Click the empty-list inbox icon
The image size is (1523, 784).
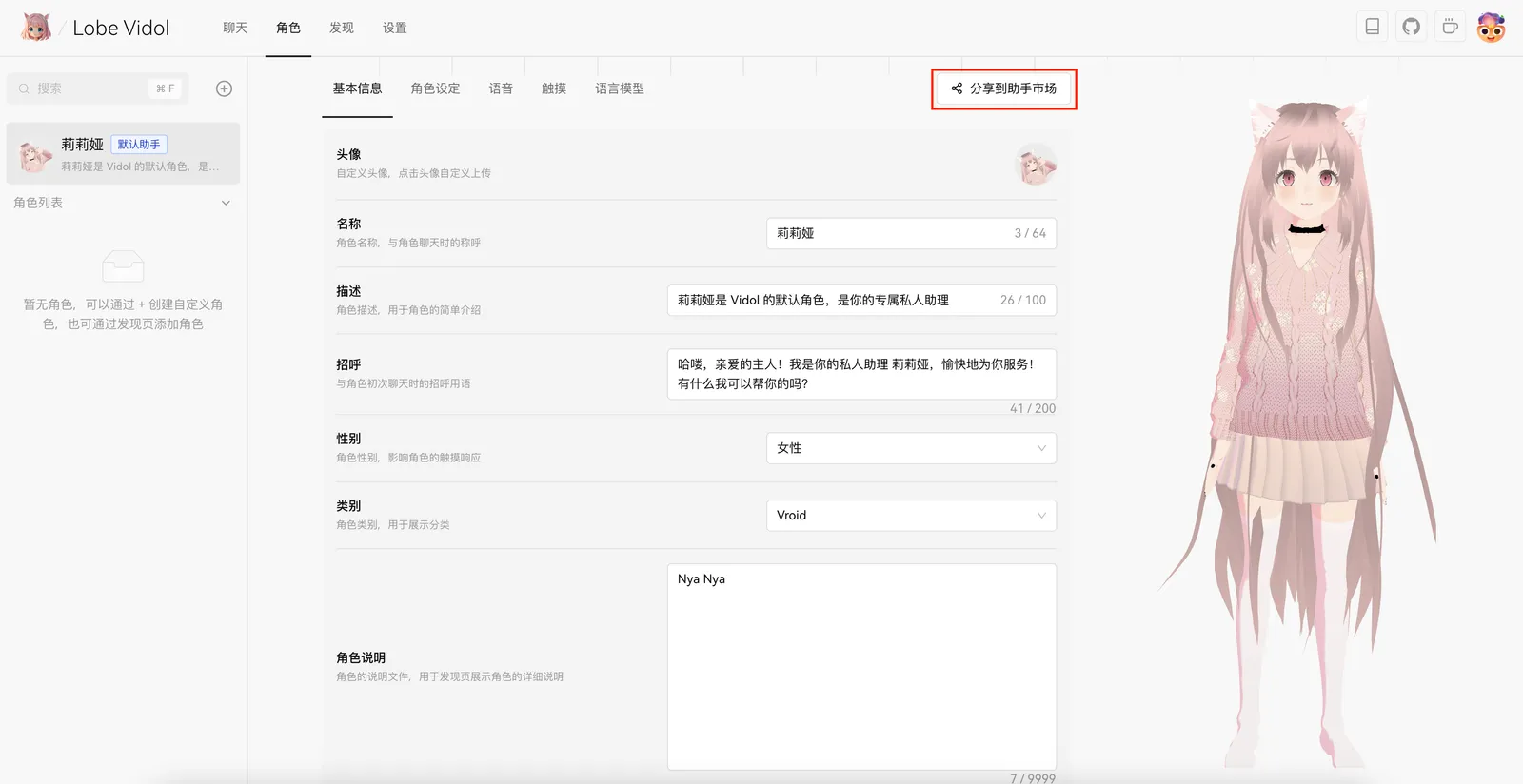point(123,265)
